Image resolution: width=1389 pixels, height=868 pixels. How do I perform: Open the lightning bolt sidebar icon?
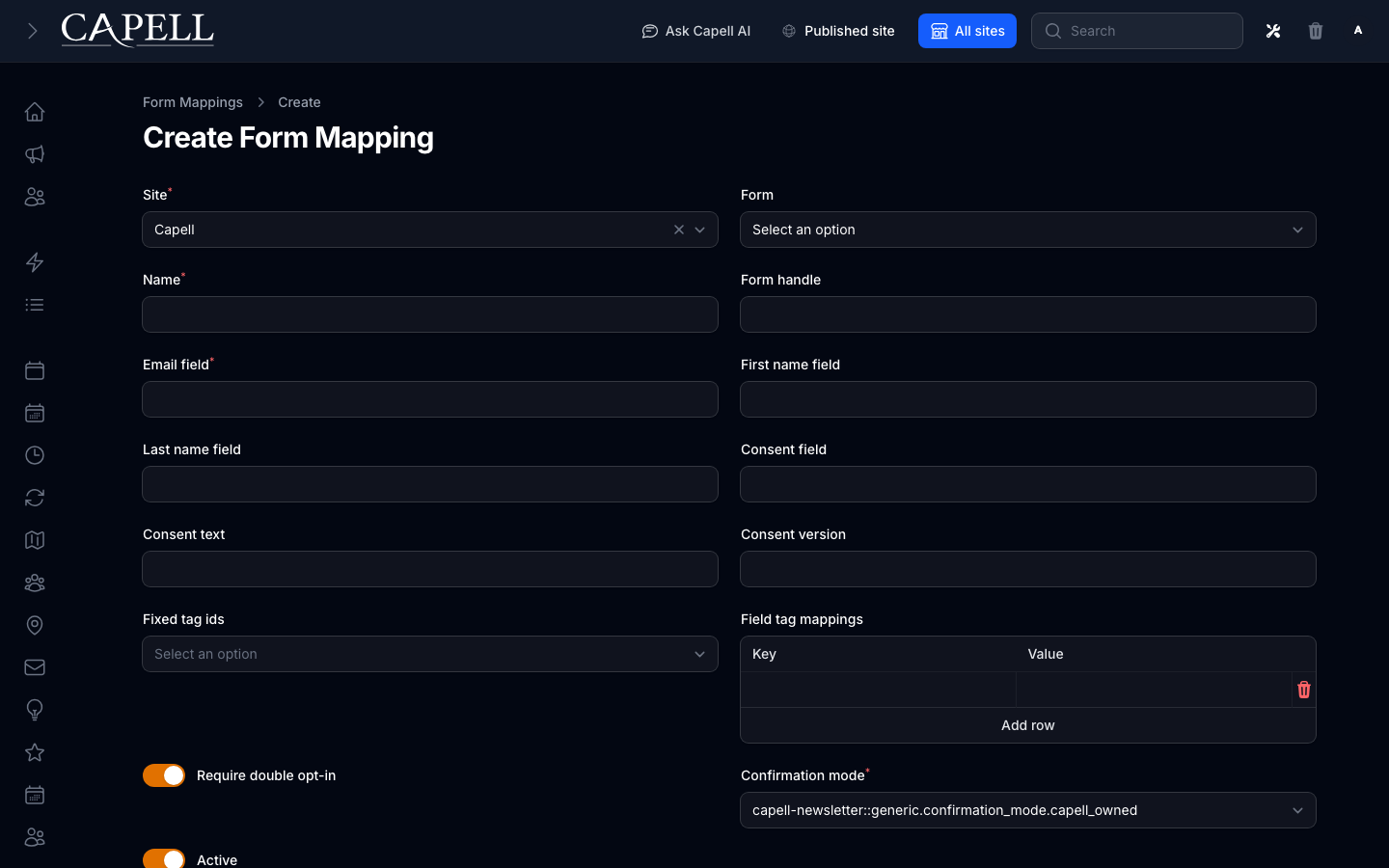[x=35, y=262]
